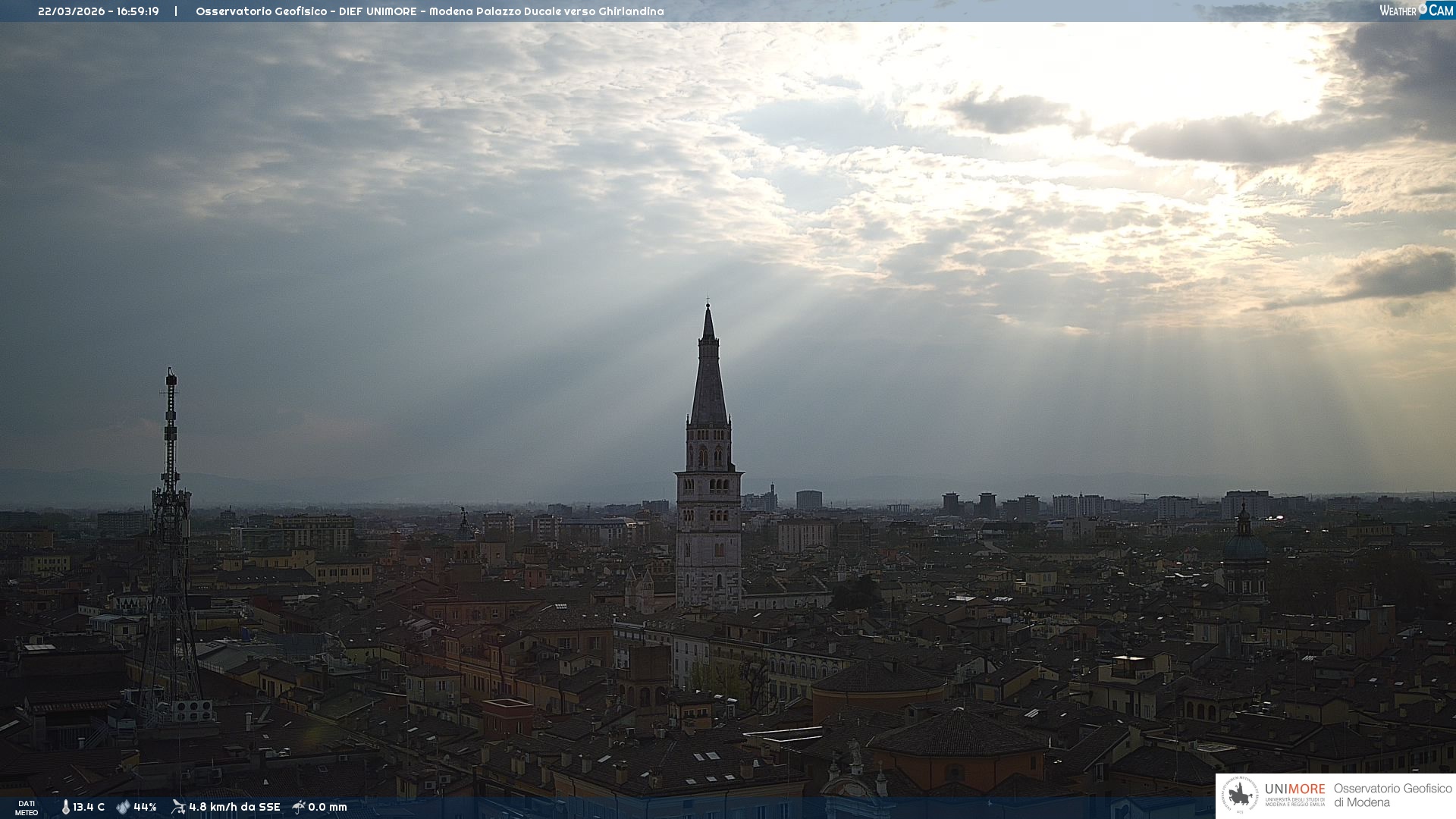Click the 4.8 km/h da SSE wind reading
Image resolution: width=1456 pixels, height=819 pixels.
(234, 807)
